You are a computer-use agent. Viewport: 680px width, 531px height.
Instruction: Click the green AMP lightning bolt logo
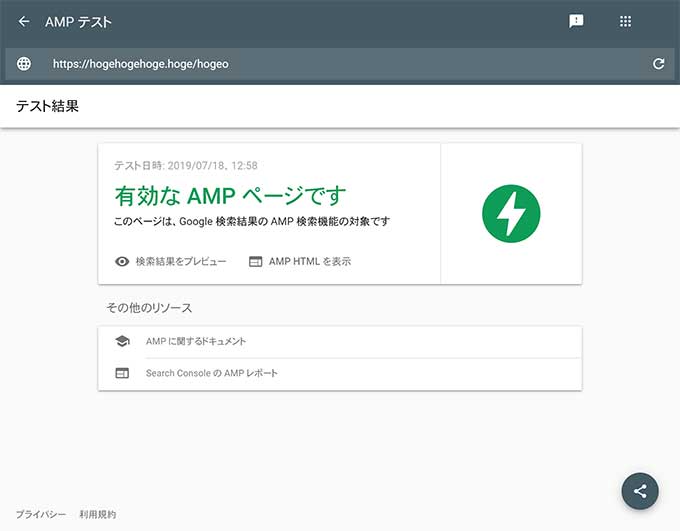coord(511,213)
